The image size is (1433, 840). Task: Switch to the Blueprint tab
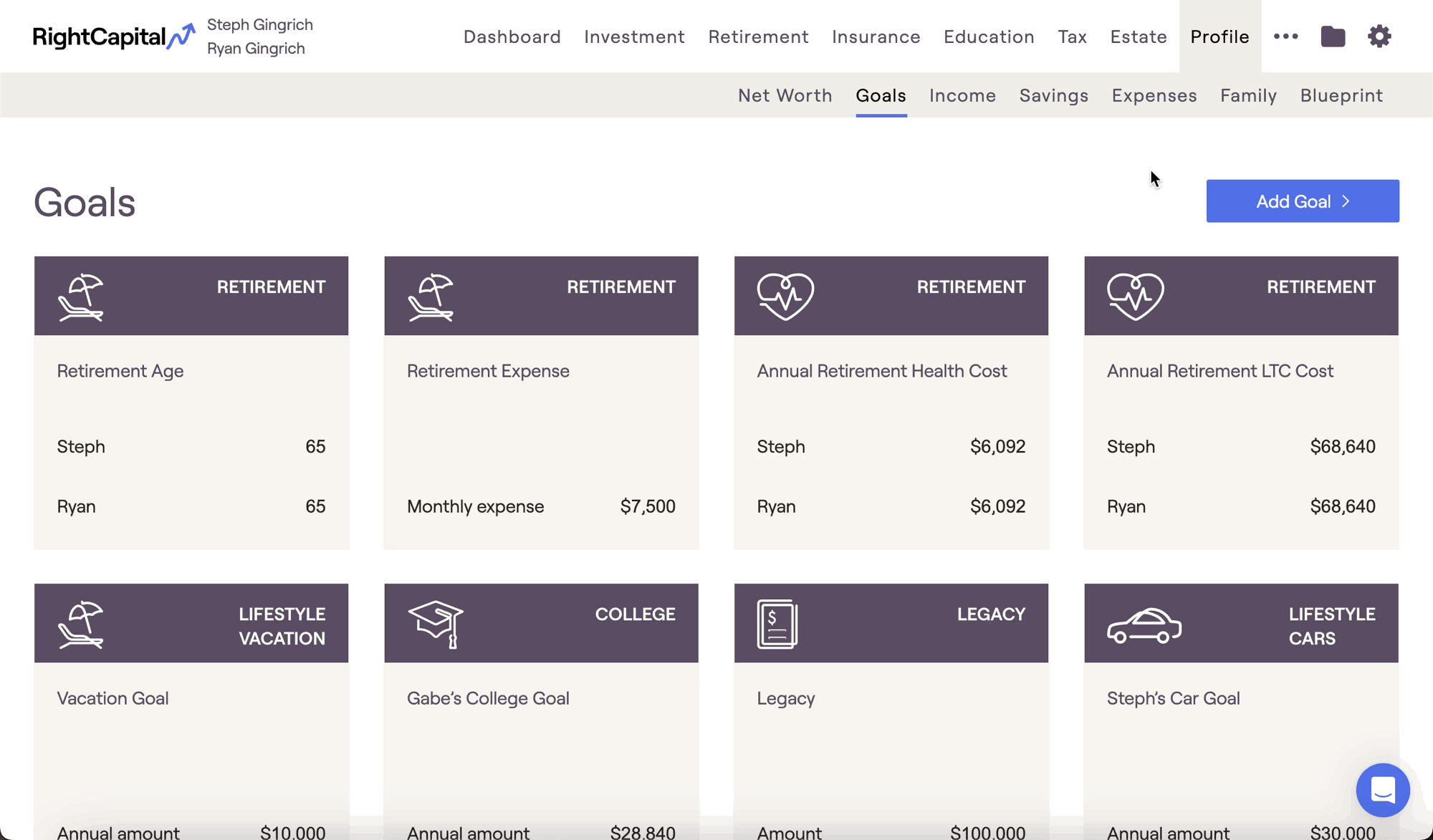tap(1341, 95)
